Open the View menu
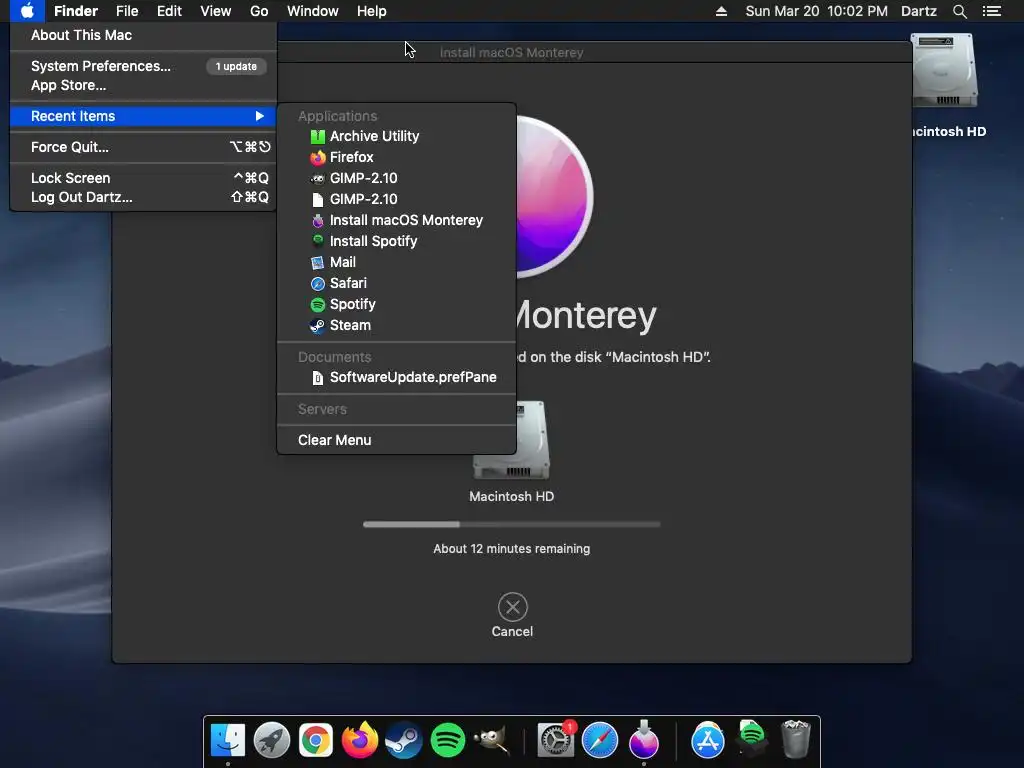 216,11
